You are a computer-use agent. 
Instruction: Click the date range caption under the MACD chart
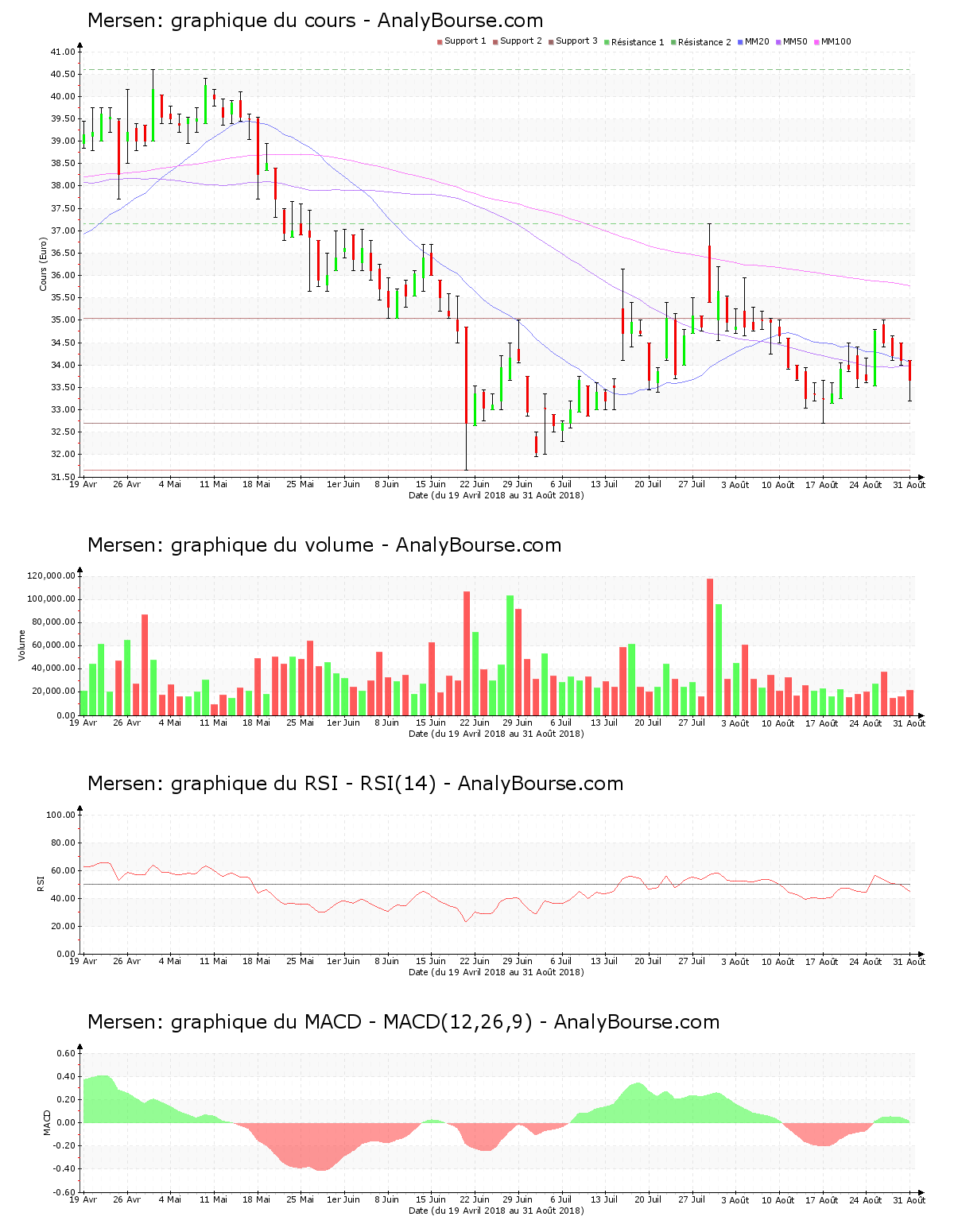coord(496,1211)
